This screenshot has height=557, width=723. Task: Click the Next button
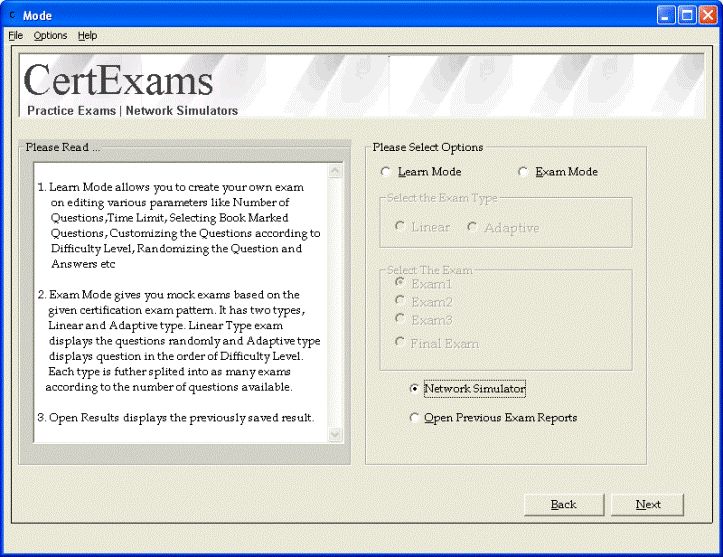[x=647, y=504]
